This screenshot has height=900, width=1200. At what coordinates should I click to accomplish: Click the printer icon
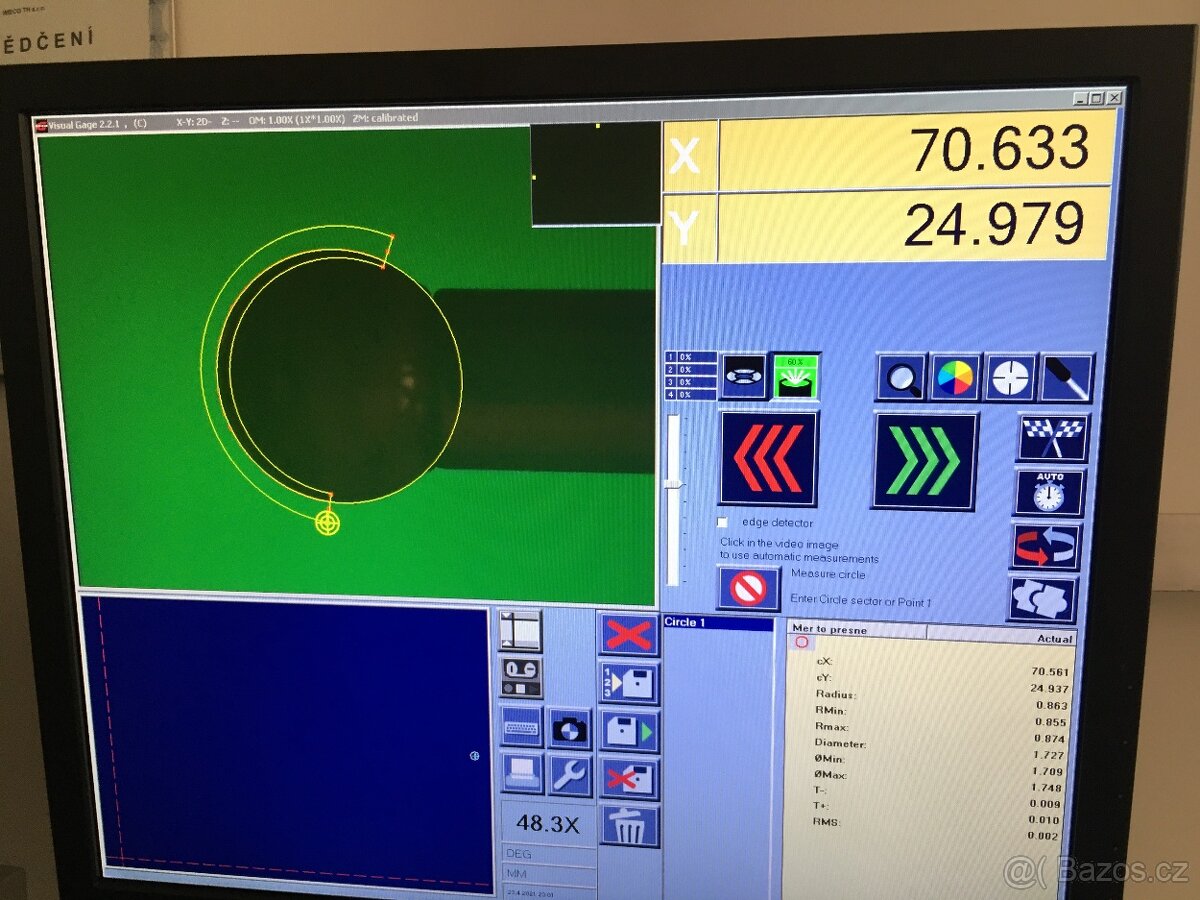(522, 774)
